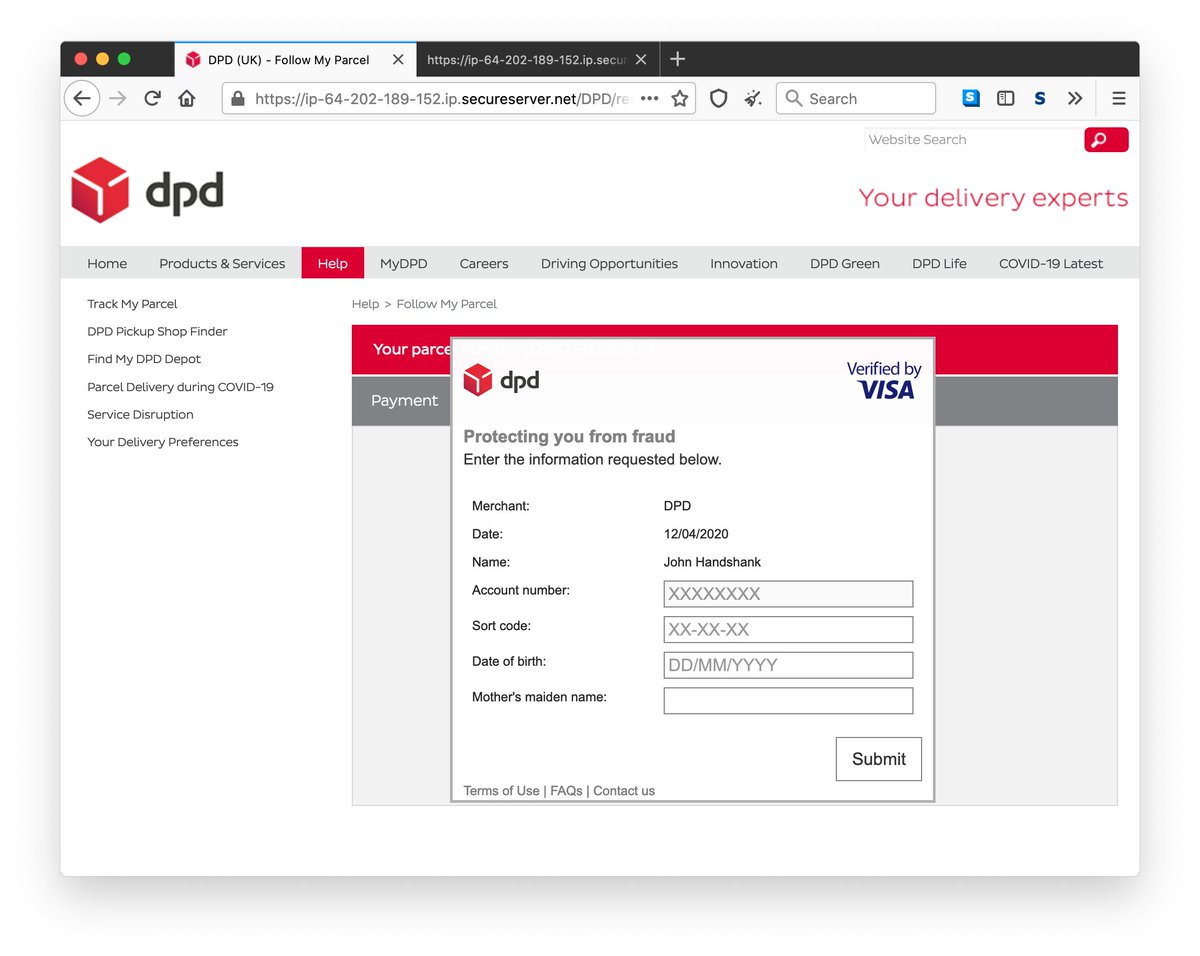Click Follow My Parcel breadcrumb
Viewport: 1200px width, 956px height.
point(447,304)
